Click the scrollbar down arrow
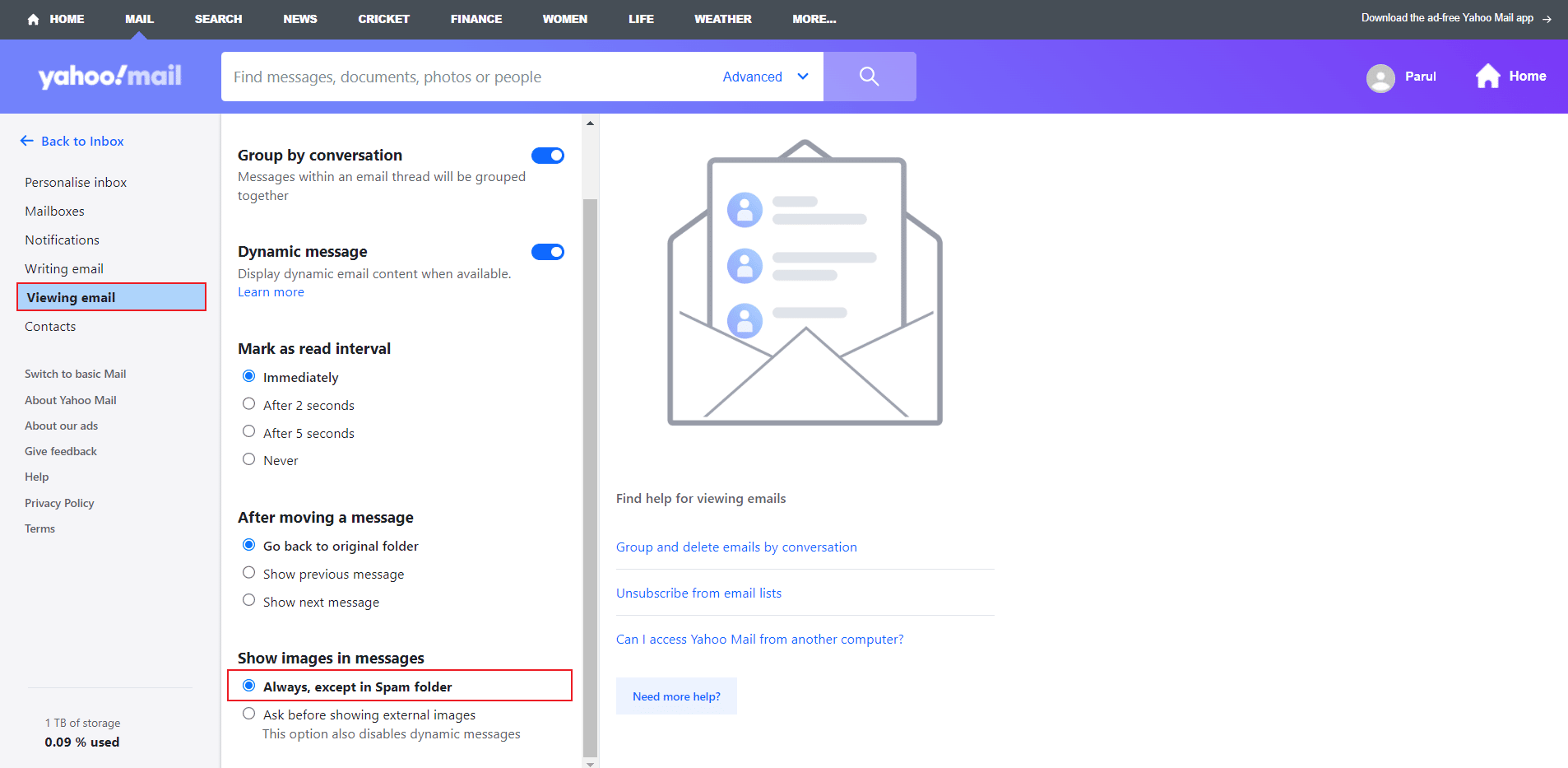The width and height of the screenshot is (1568, 768). [590, 763]
